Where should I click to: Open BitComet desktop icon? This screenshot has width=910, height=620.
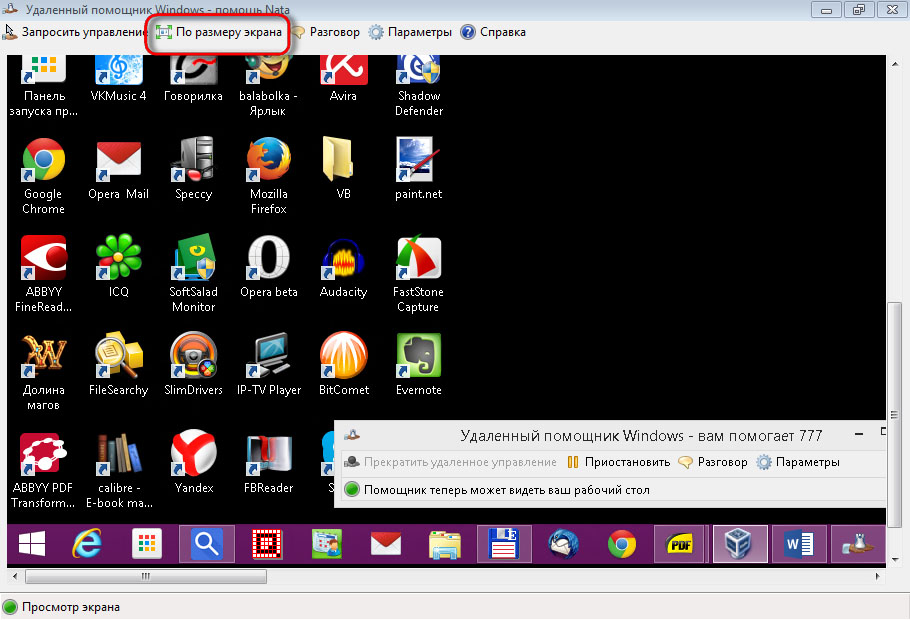coord(344,365)
